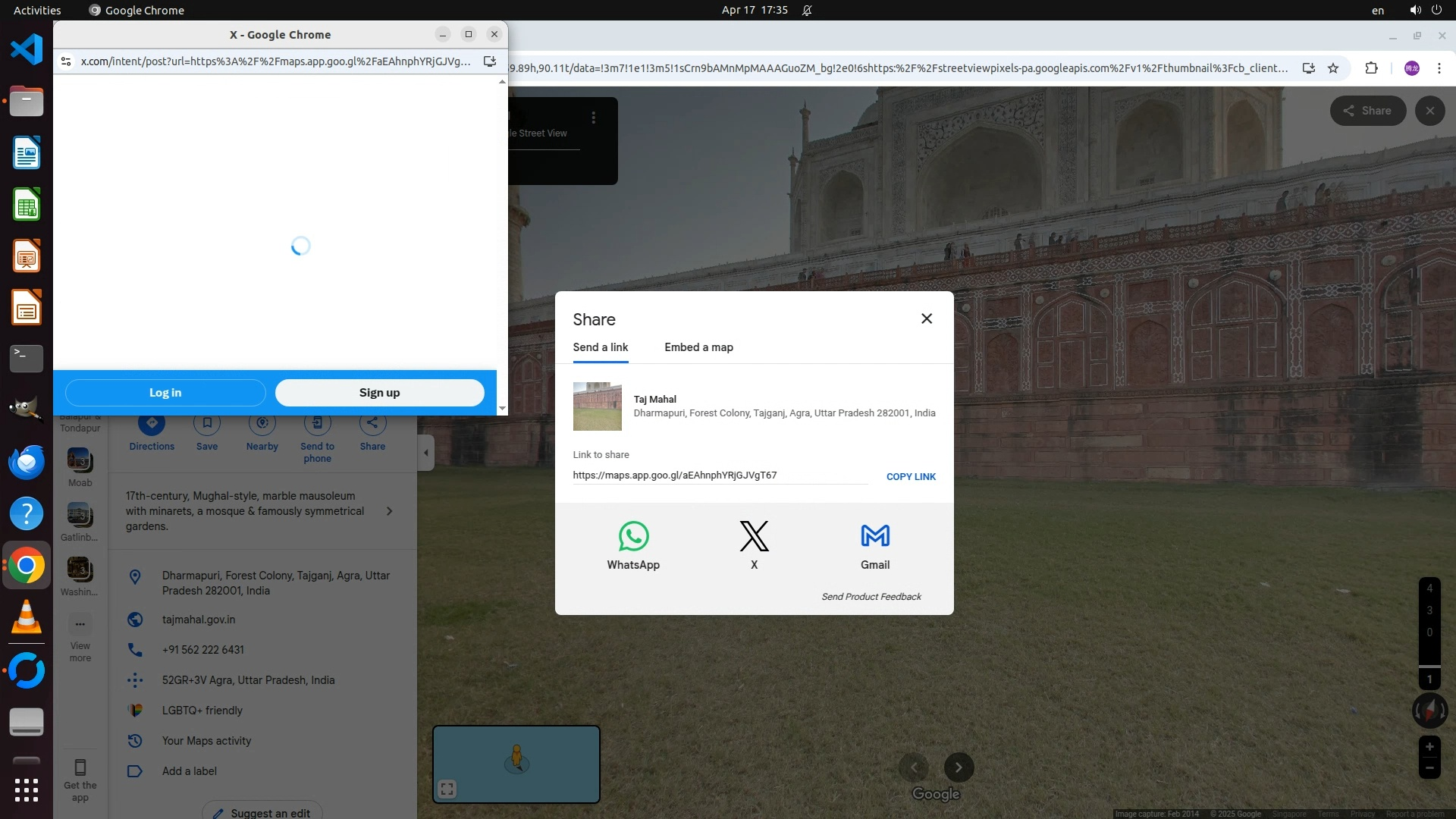Expand the Street View minimap
Viewport: 1456px width, 819px height.
coord(447,789)
